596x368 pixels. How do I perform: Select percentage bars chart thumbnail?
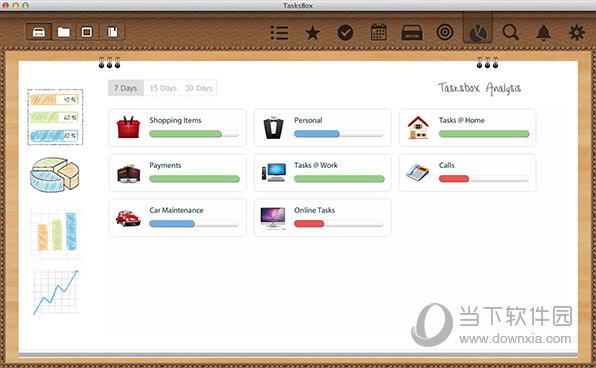click(x=55, y=117)
